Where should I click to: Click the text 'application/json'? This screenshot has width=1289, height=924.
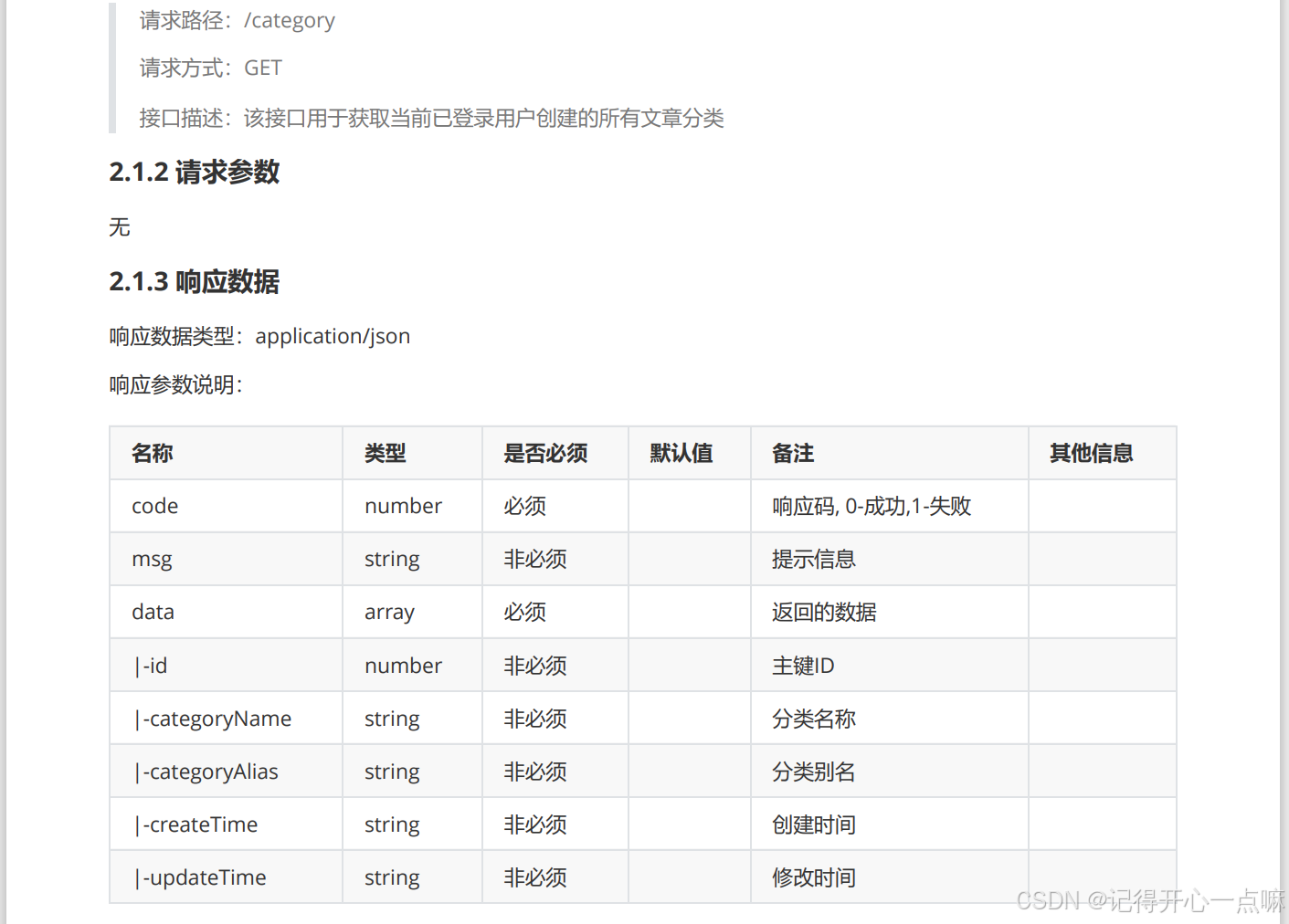coord(333,337)
